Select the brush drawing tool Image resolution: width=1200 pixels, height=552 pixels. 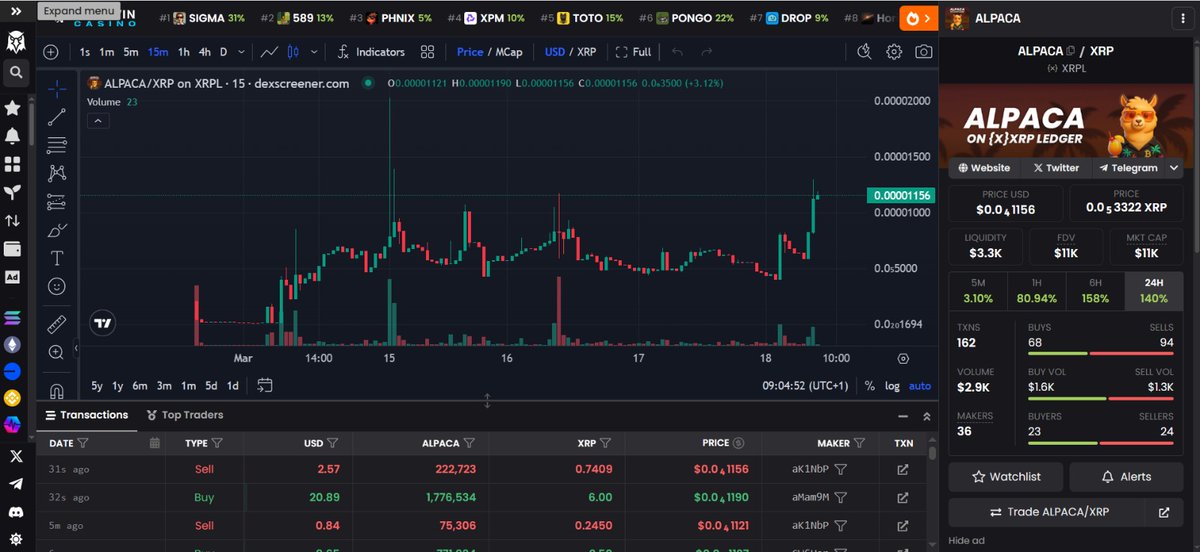pos(57,230)
